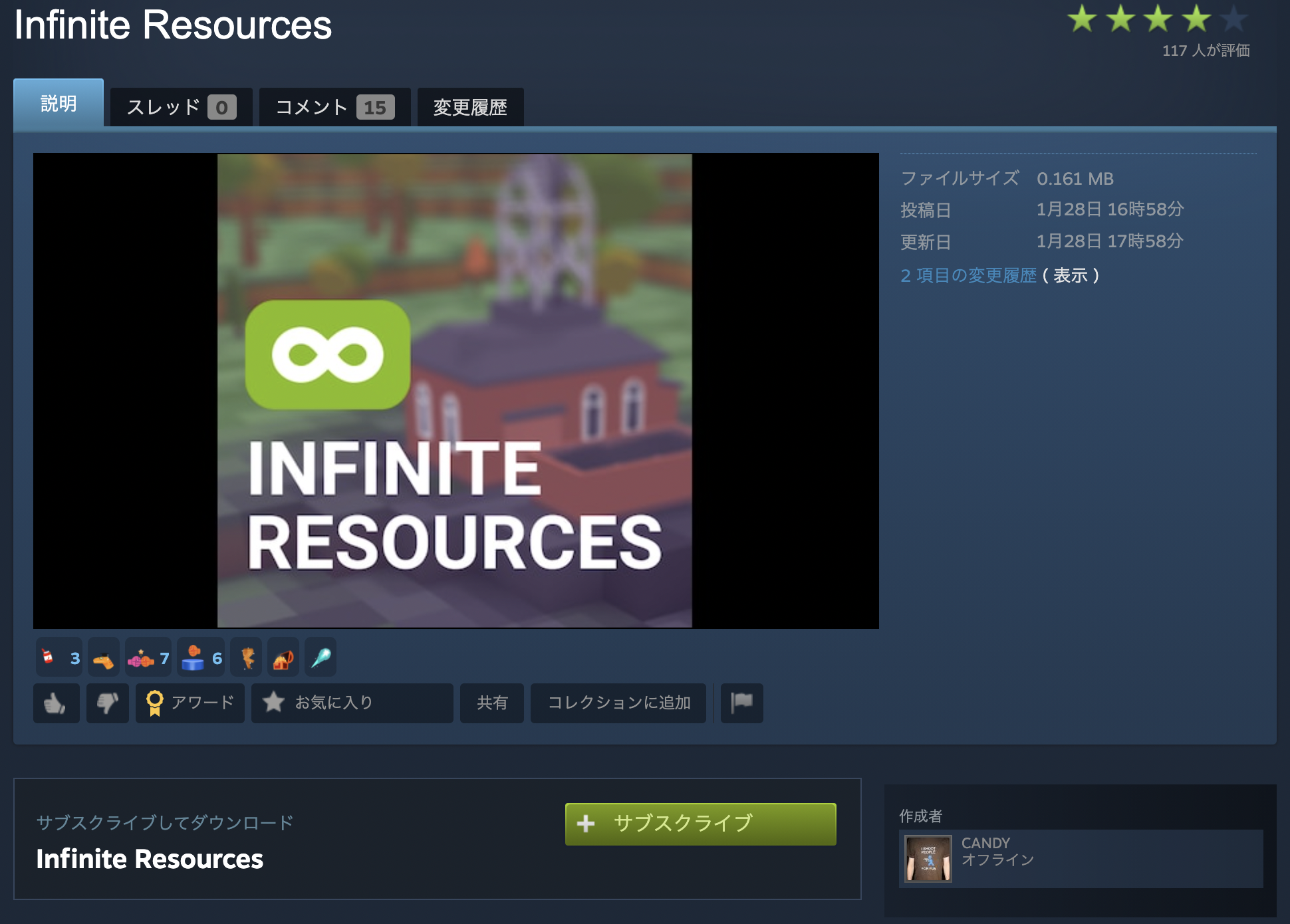This screenshot has height=924, width=1290.
Task: Open the 変更履歴 change notes tab
Action: 470,107
